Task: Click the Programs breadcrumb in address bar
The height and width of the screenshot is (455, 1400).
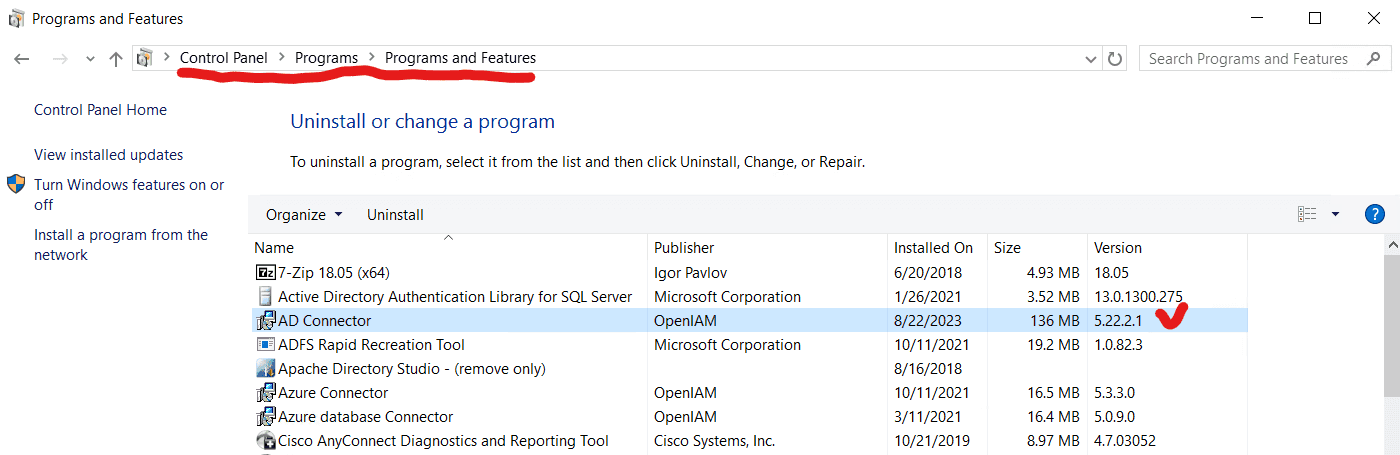Action: 326,58
